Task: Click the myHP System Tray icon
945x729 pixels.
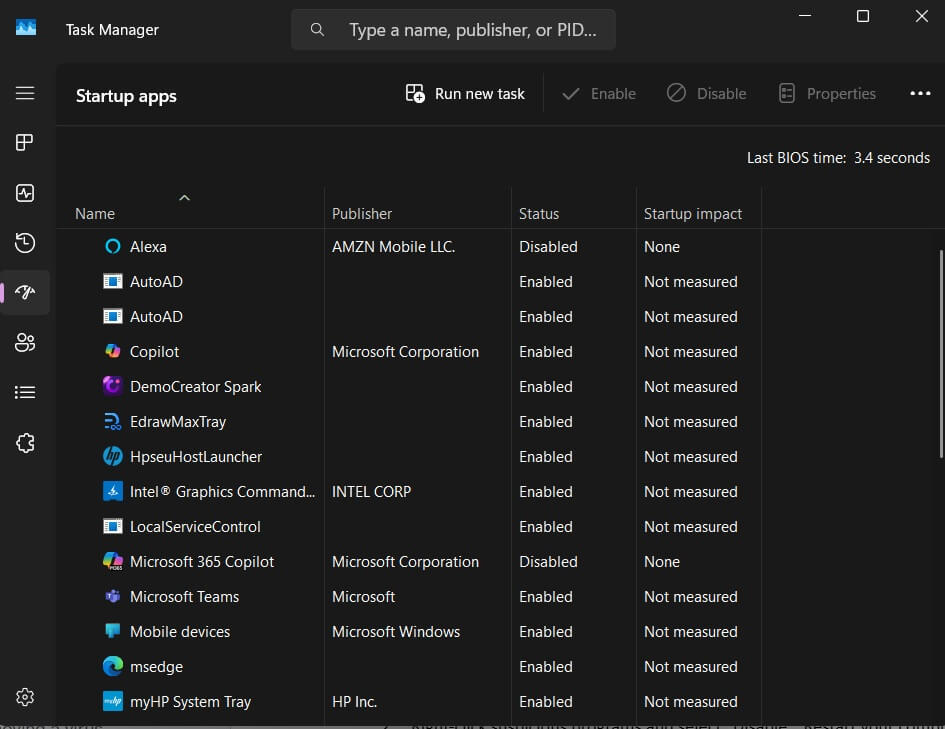Action: click(x=113, y=701)
